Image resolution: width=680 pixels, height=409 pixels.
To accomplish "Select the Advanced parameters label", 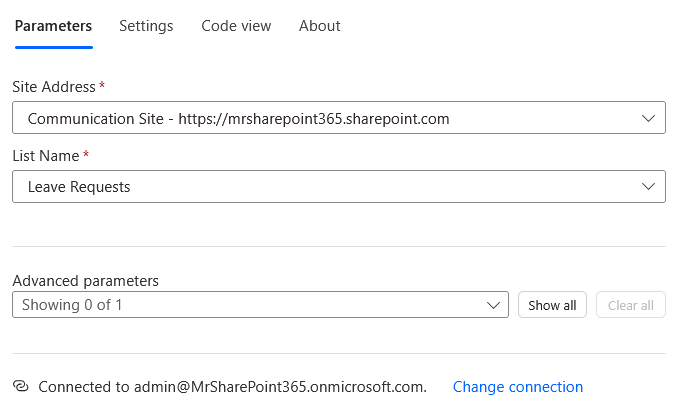I will pyautogui.click(x=85, y=281).
